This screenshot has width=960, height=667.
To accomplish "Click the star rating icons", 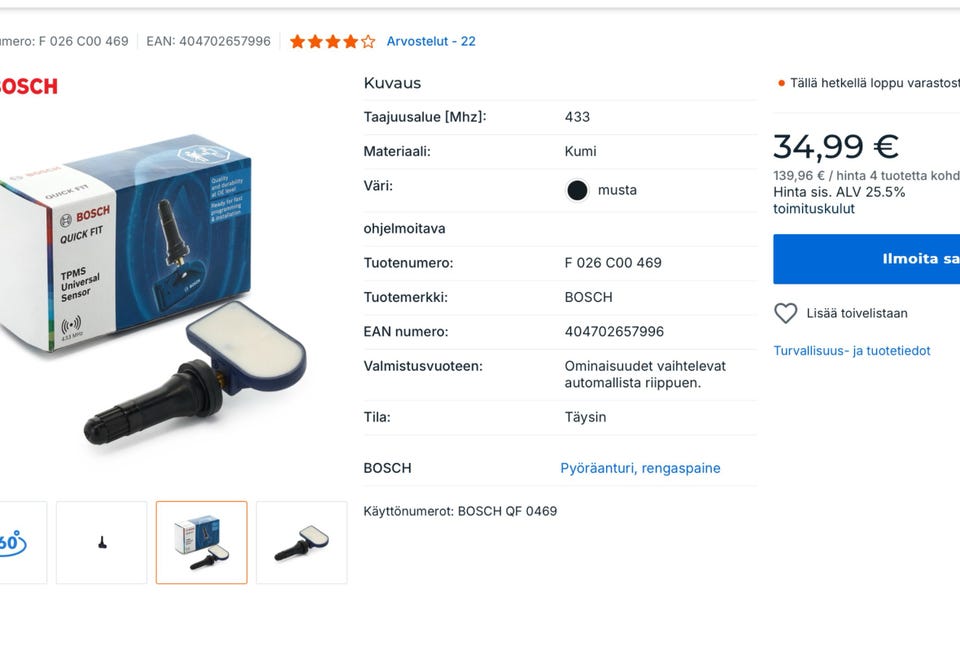I will click(x=332, y=42).
